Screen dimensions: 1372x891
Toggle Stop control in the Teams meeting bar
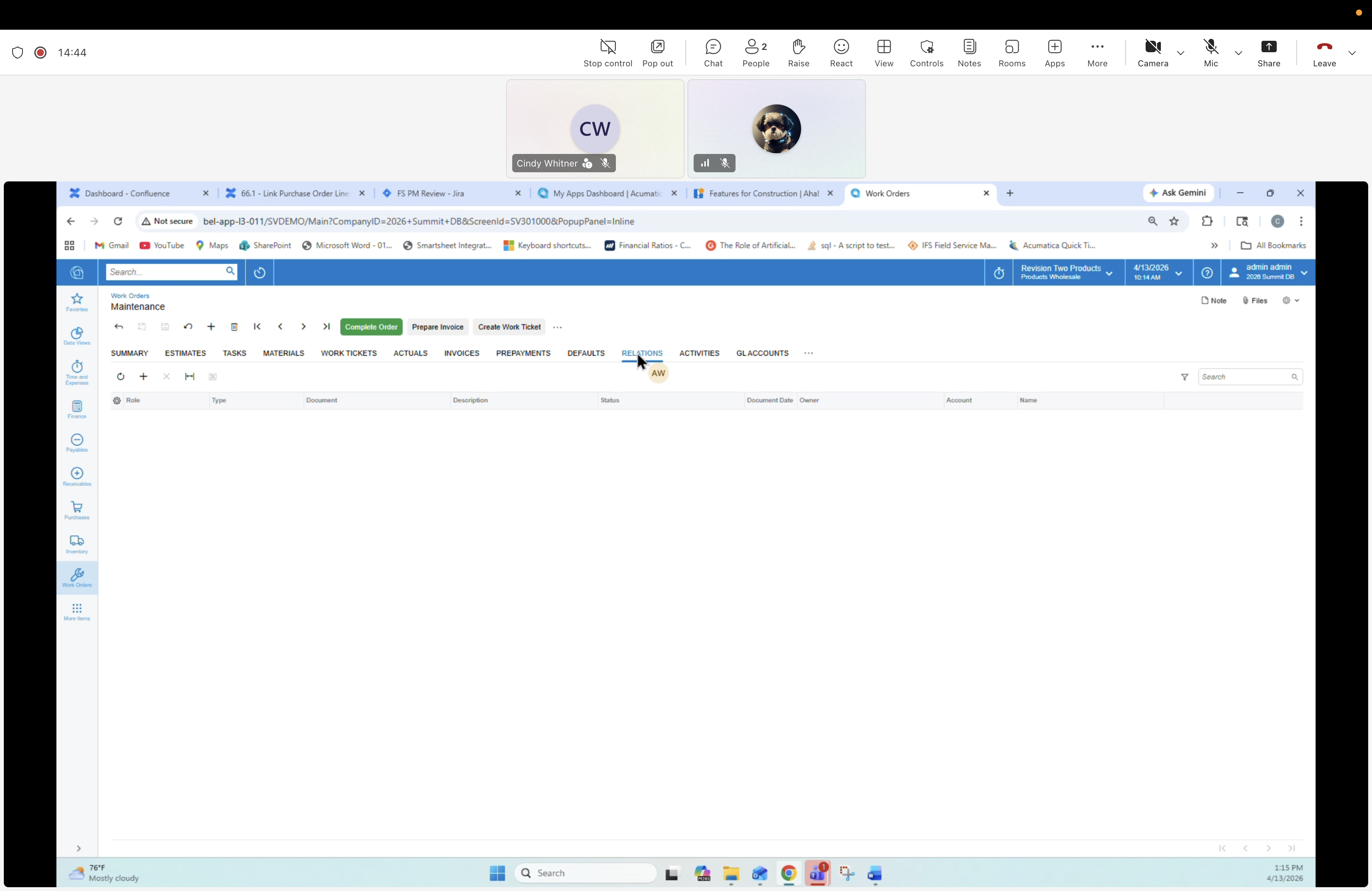coord(607,52)
